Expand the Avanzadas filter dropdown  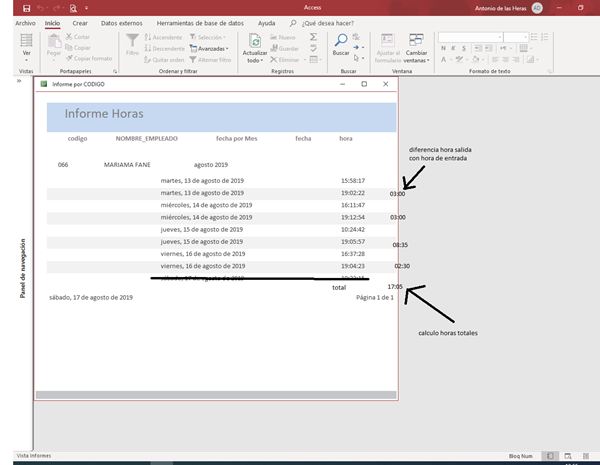pyautogui.click(x=211, y=48)
